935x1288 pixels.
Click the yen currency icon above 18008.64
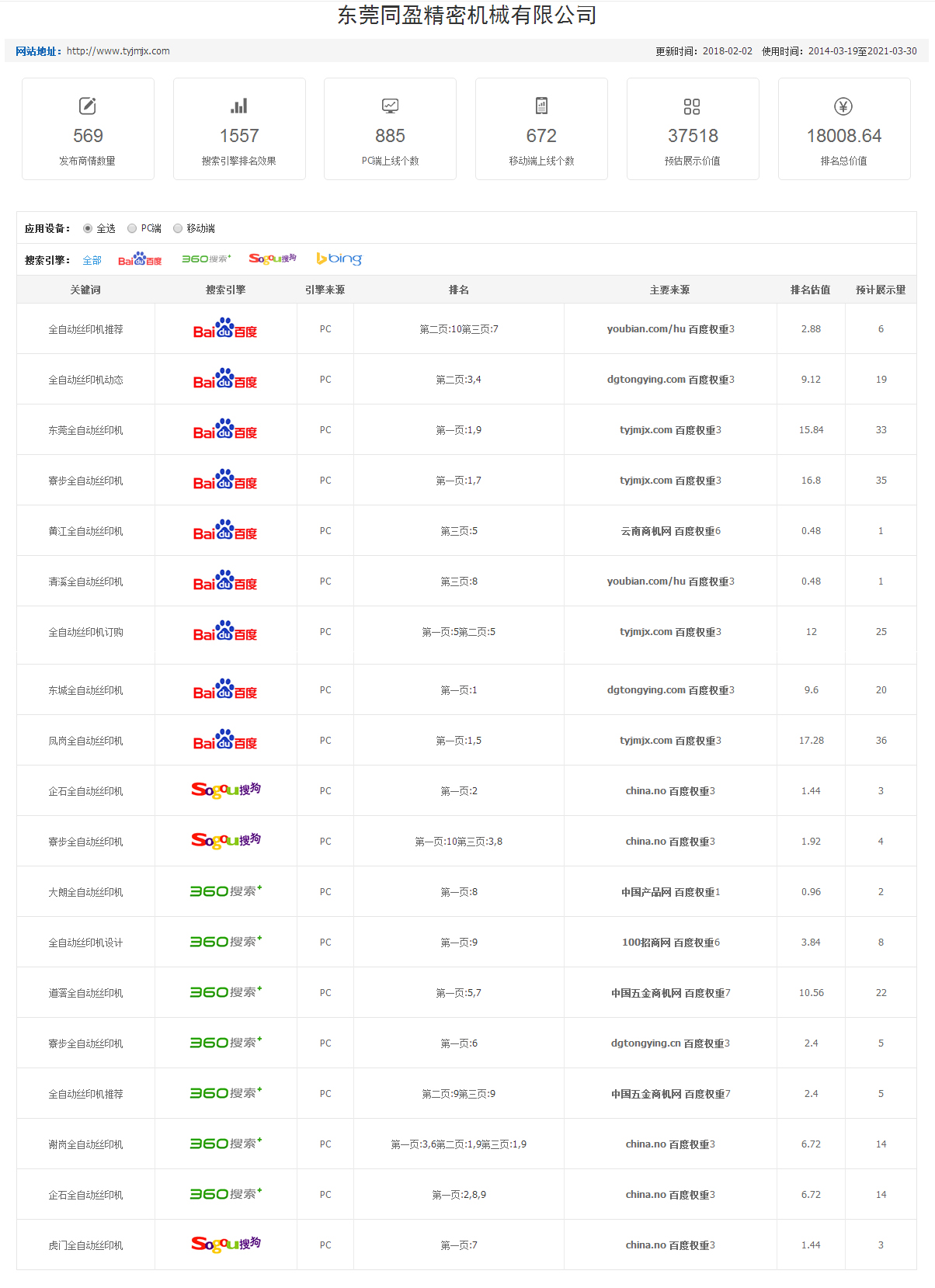pos(843,106)
